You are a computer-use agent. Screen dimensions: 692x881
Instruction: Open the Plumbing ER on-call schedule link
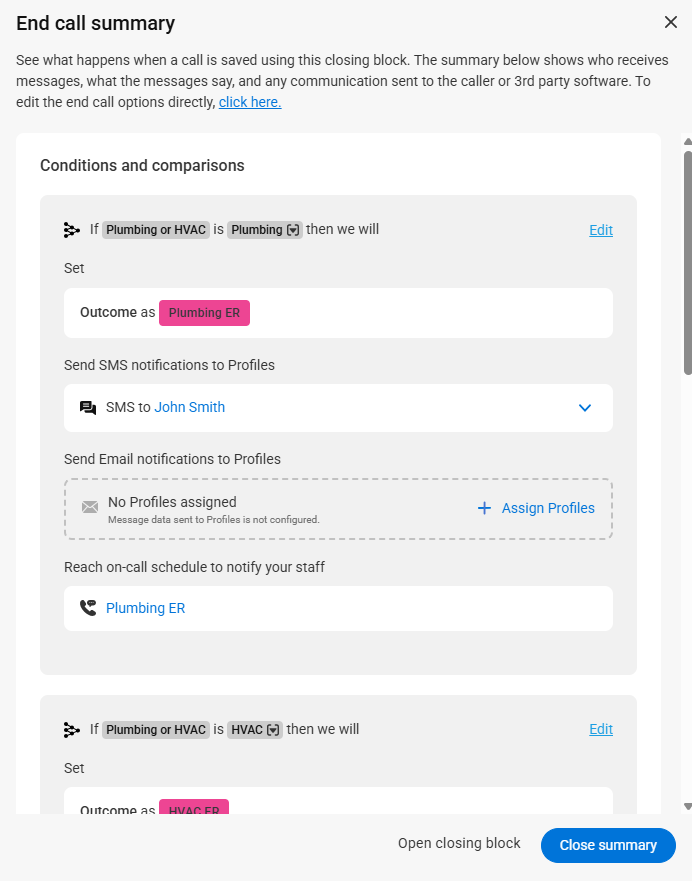click(x=145, y=608)
